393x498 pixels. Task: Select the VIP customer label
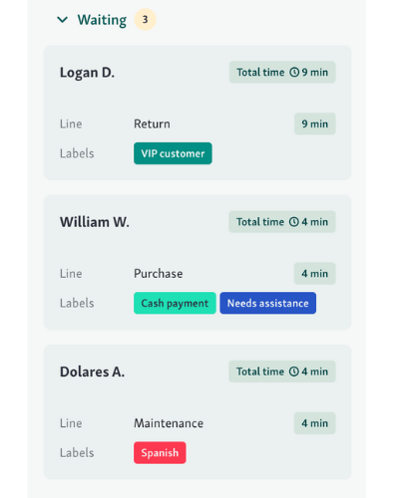(173, 153)
